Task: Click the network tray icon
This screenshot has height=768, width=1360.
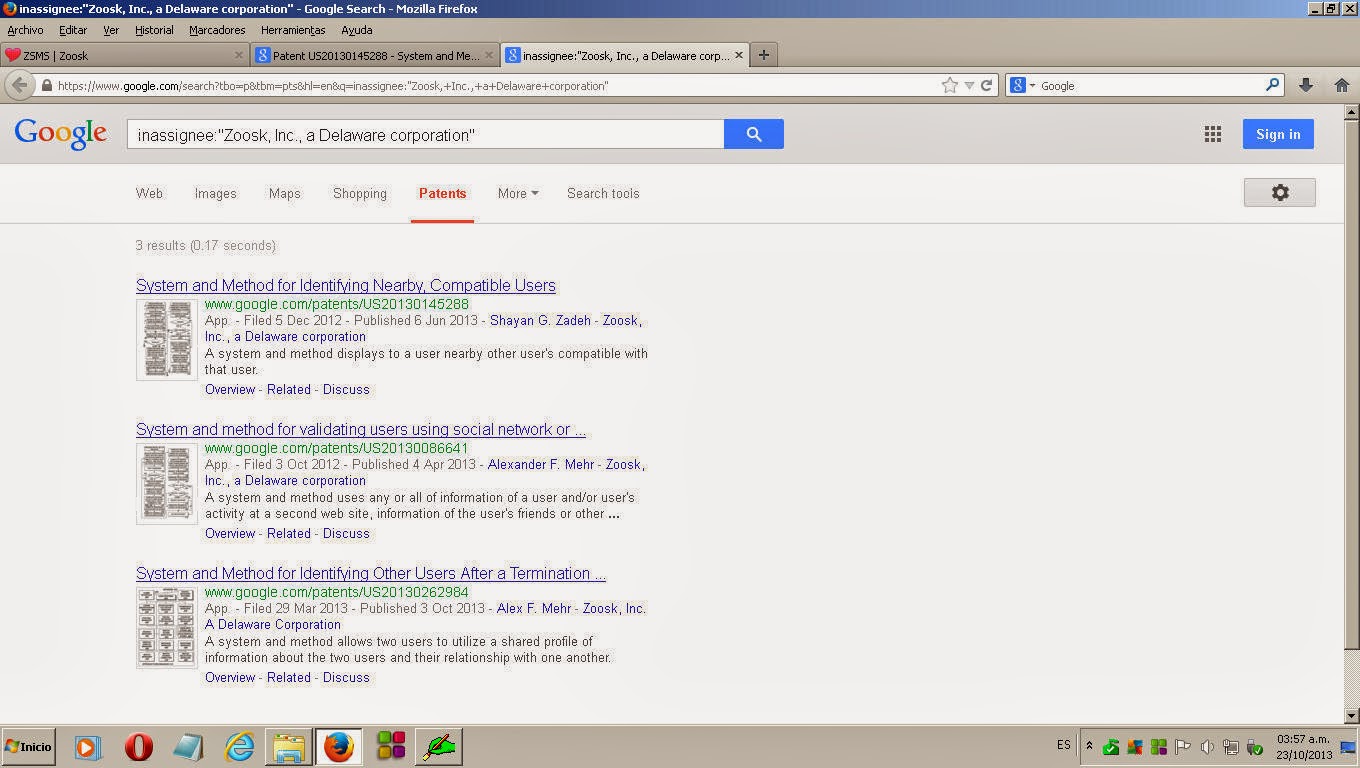Action: coord(1231,747)
